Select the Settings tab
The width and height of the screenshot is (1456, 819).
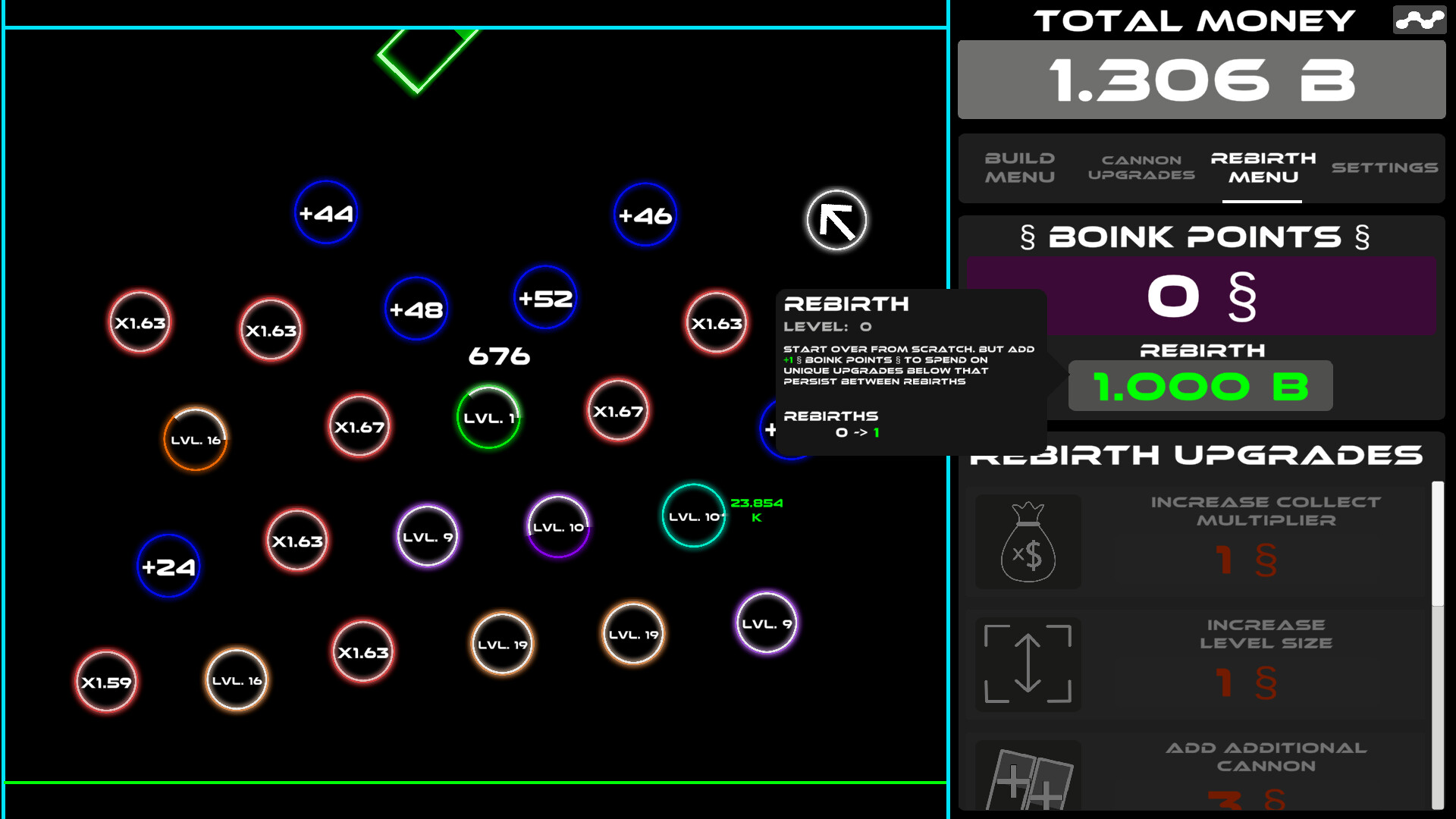1383,168
